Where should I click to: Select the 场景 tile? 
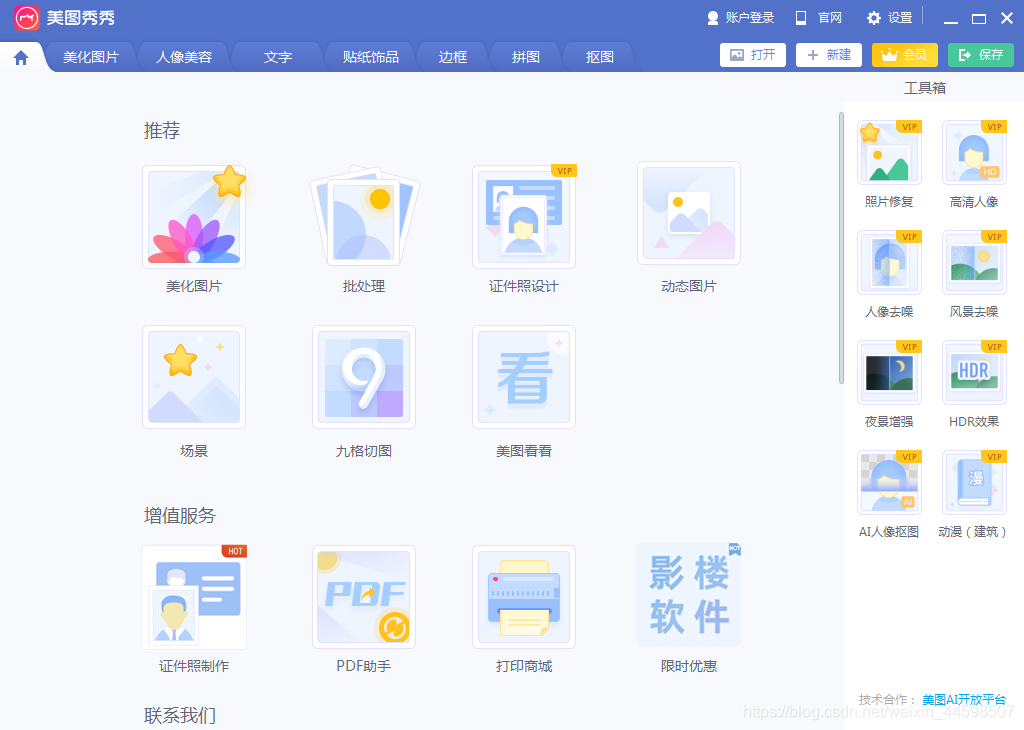[194, 377]
